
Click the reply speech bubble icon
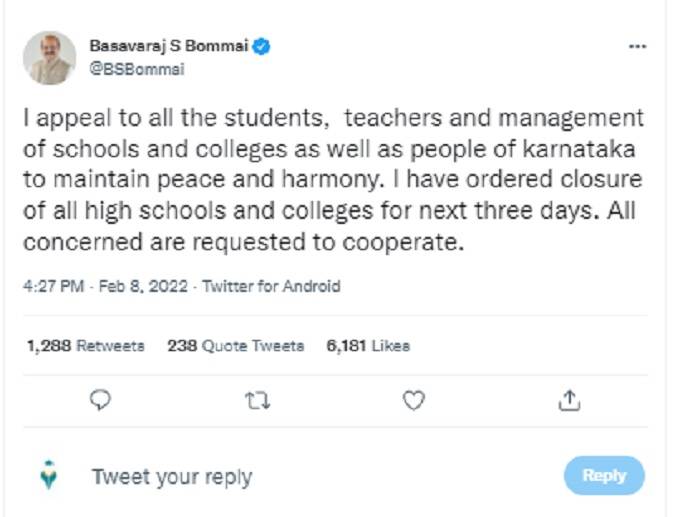tap(100, 400)
